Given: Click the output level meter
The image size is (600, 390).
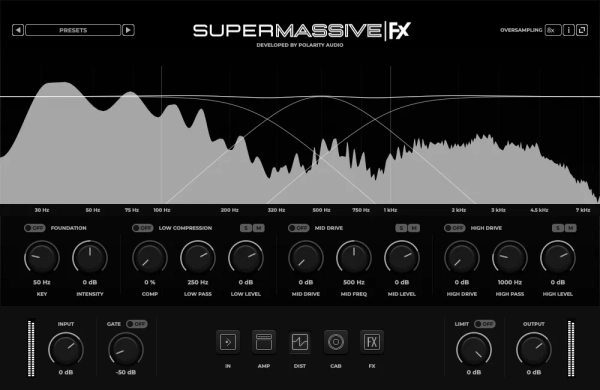Looking at the screenshot, I should coord(571,349).
